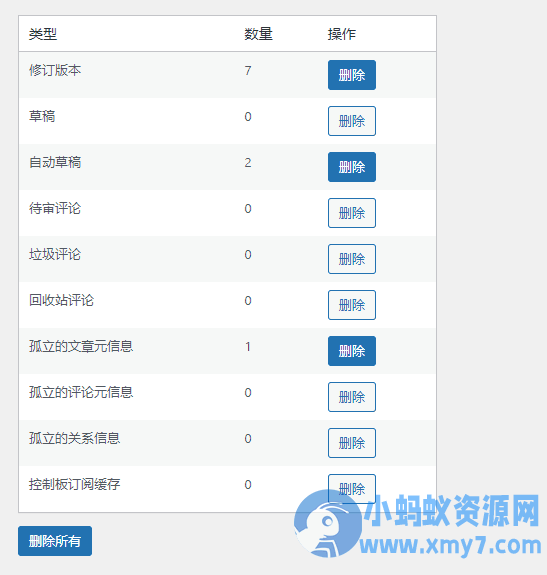Click the 小蚂蚁资源网 watermark logo
Screen dimensions: 547x575
pos(417,524)
